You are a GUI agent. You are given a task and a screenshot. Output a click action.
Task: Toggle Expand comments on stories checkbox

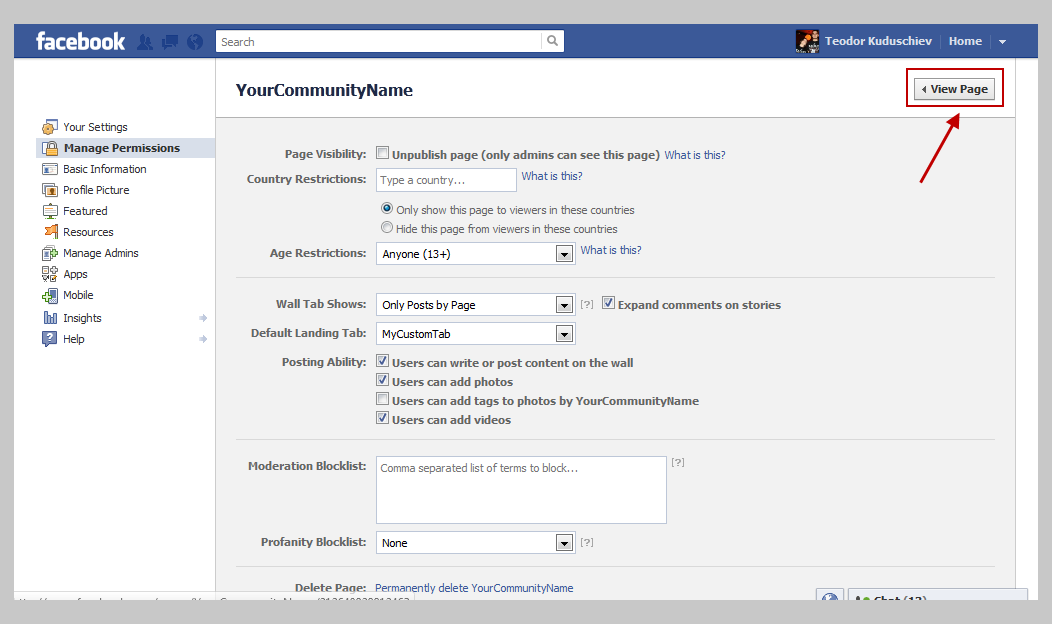pos(609,303)
